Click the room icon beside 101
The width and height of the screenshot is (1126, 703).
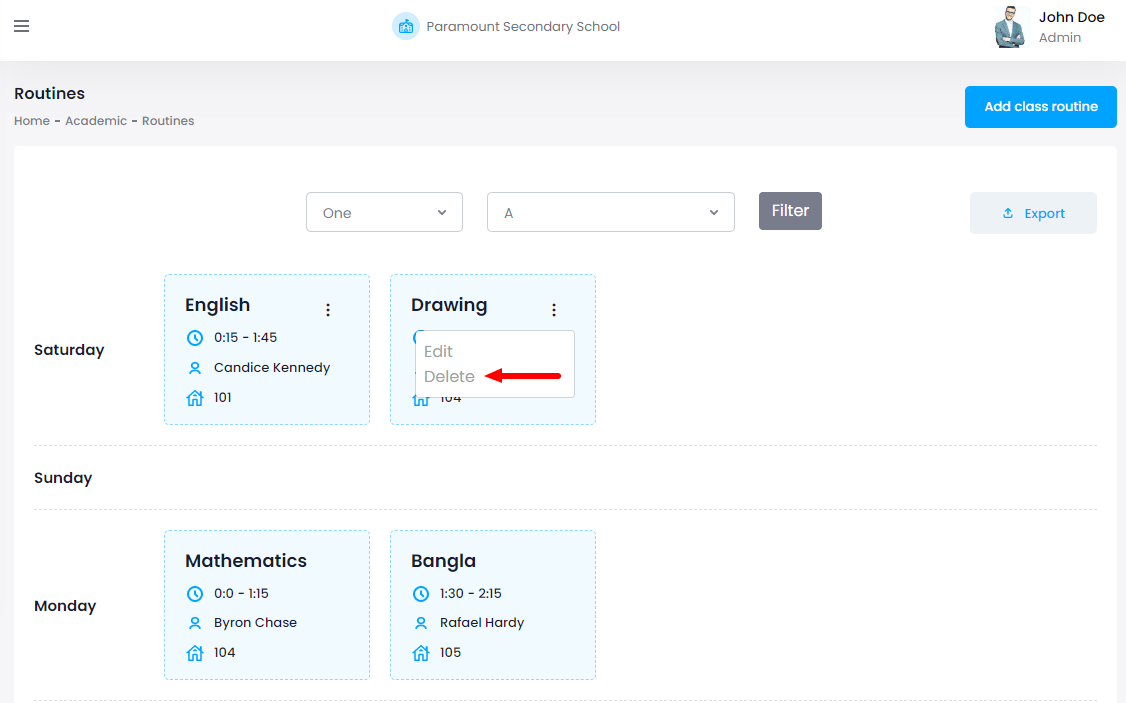(x=195, y=398)
